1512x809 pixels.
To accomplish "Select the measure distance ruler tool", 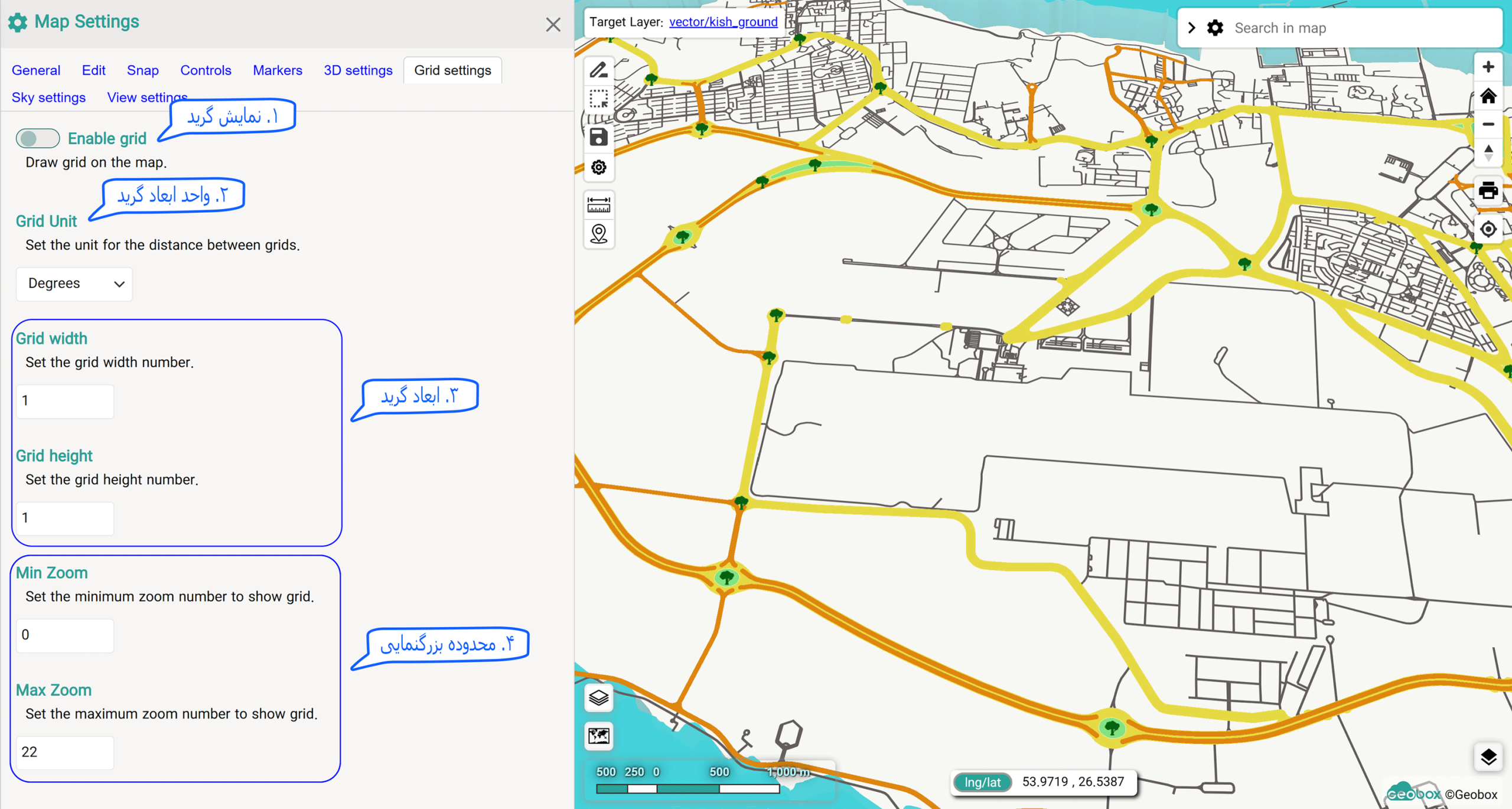I will pos(598,205).
